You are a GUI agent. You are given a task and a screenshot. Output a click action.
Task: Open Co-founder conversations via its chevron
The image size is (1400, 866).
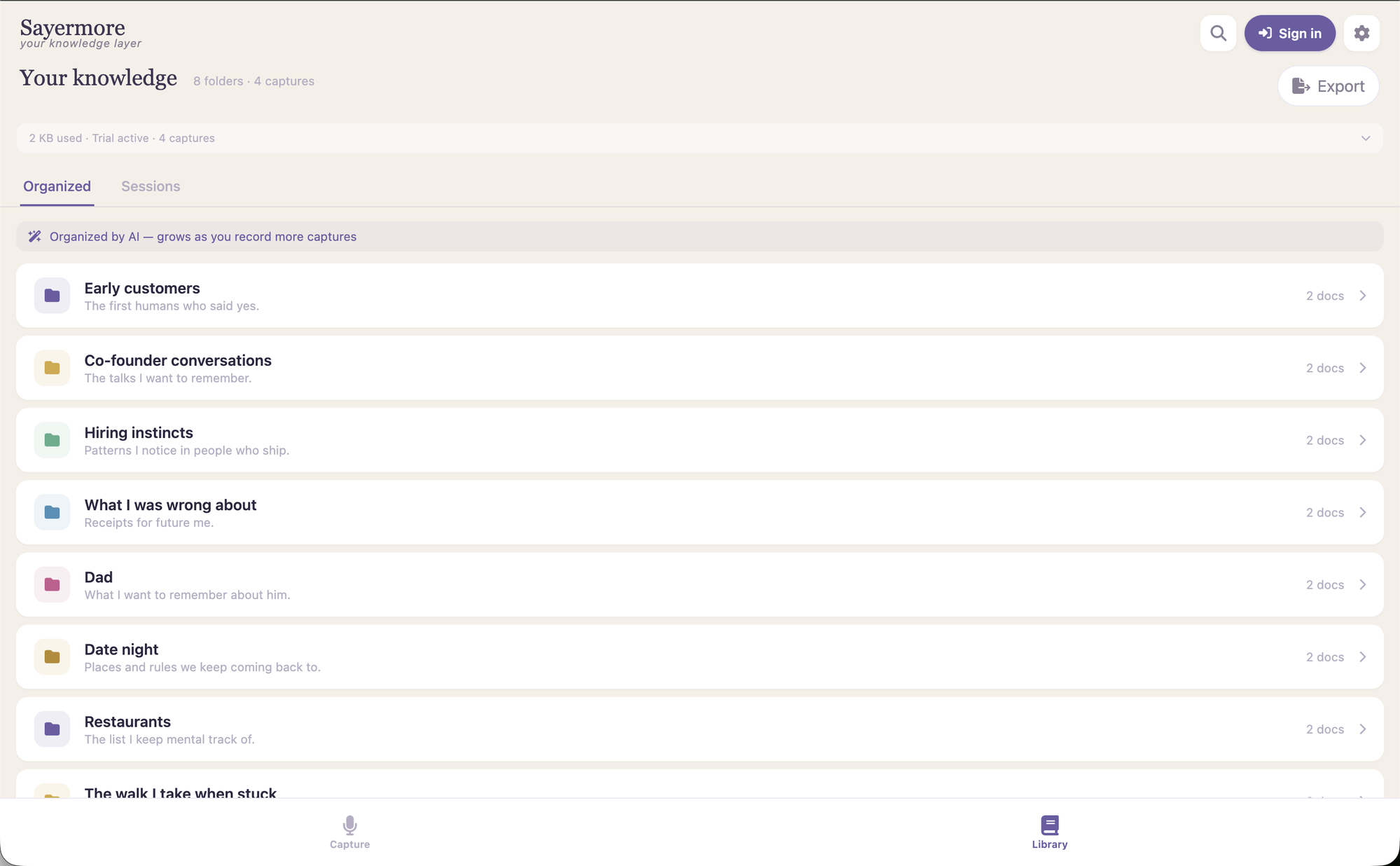[1363, 368]
